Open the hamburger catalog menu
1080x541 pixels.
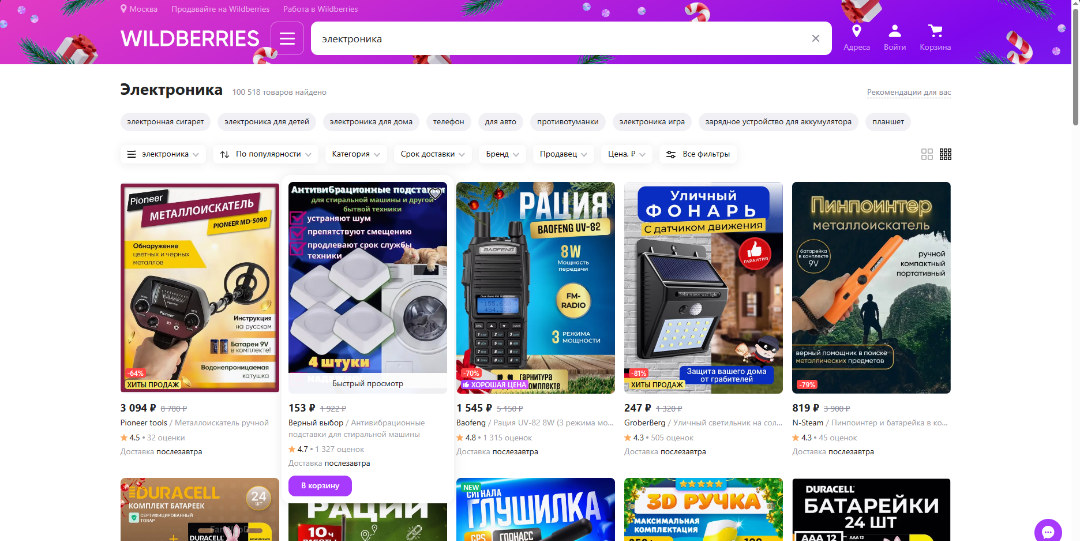pyautogui.click(x=287, y=39)
